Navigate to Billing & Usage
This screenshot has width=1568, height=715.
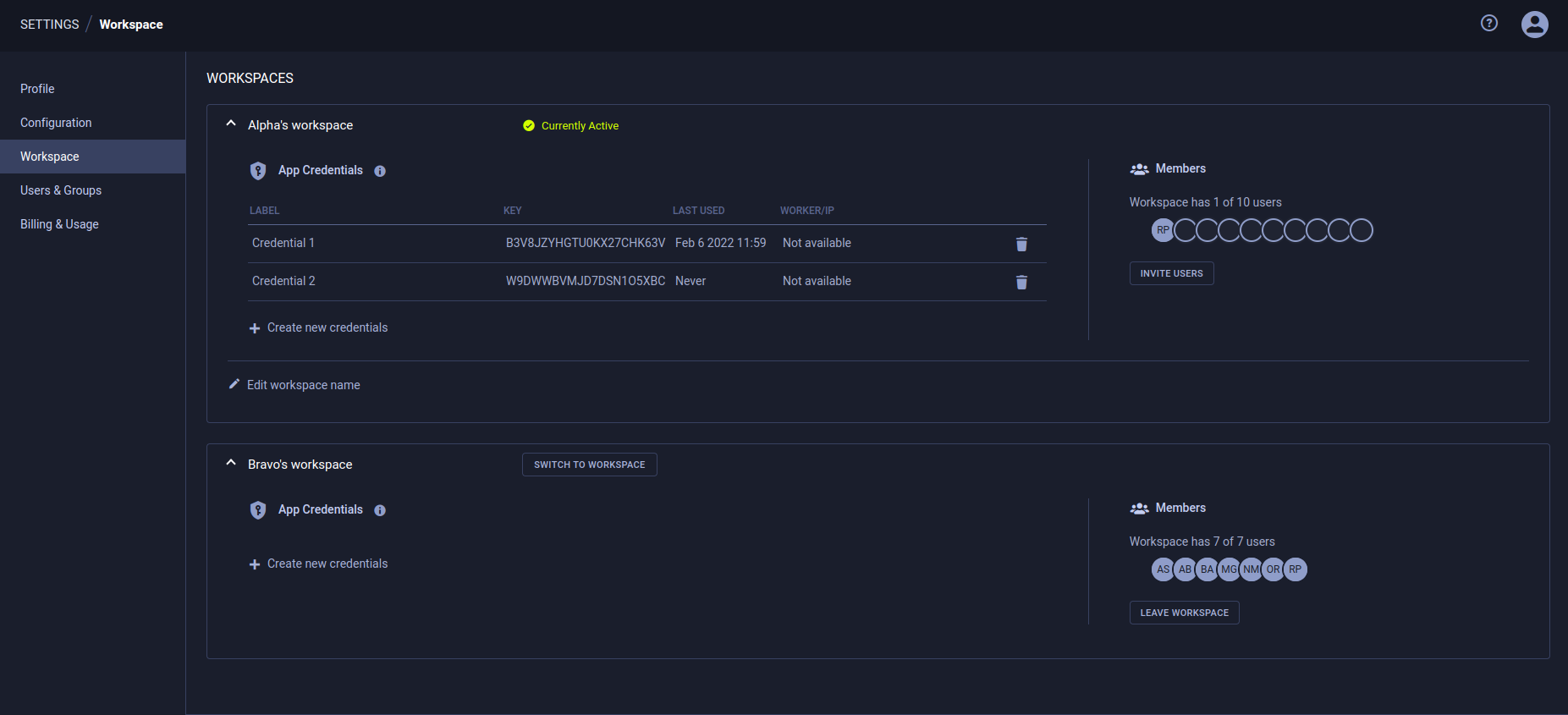(x=59, y=224)
